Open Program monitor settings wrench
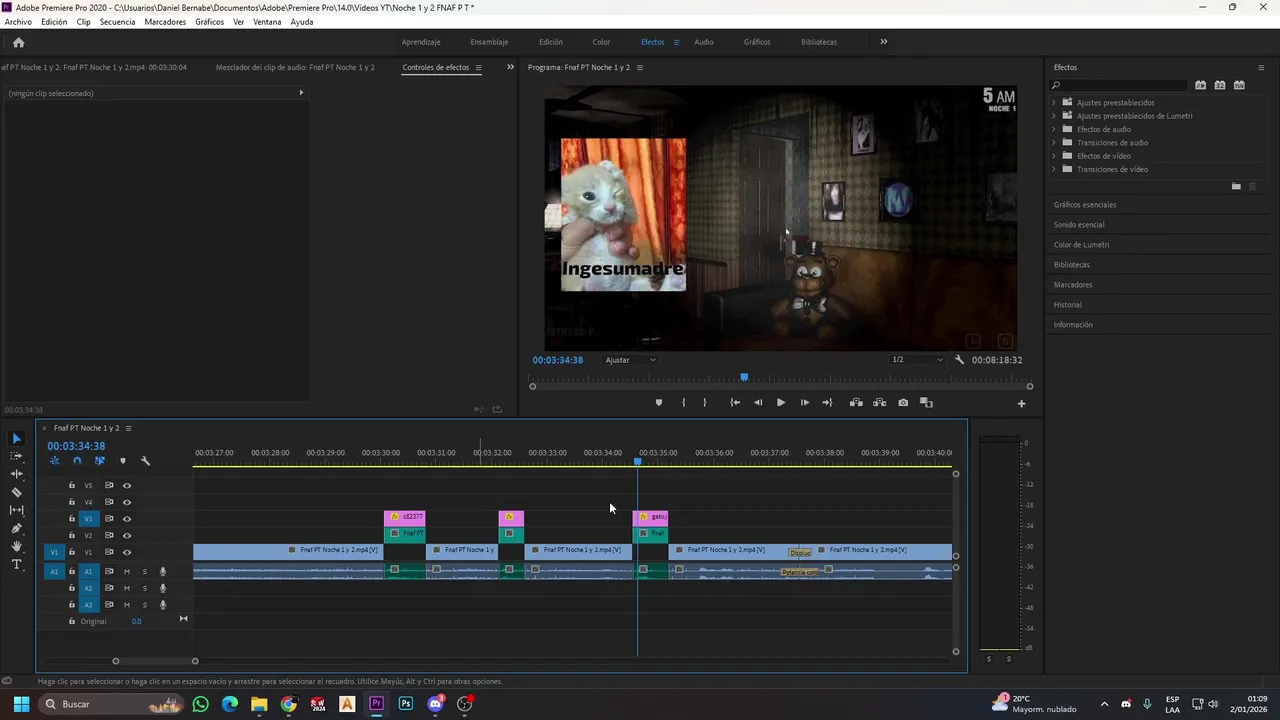 (959, 360)
